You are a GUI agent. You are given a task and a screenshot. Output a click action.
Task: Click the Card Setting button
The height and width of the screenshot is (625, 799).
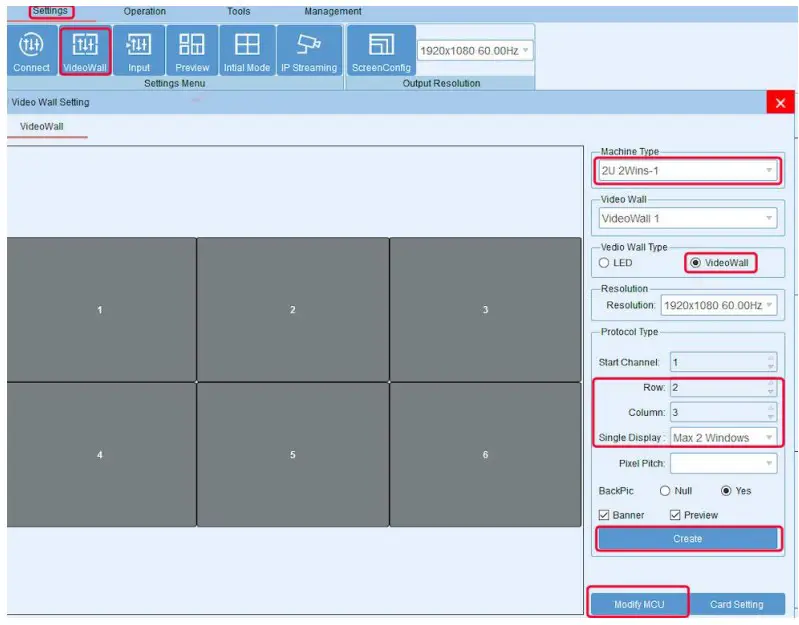(736, 604)
